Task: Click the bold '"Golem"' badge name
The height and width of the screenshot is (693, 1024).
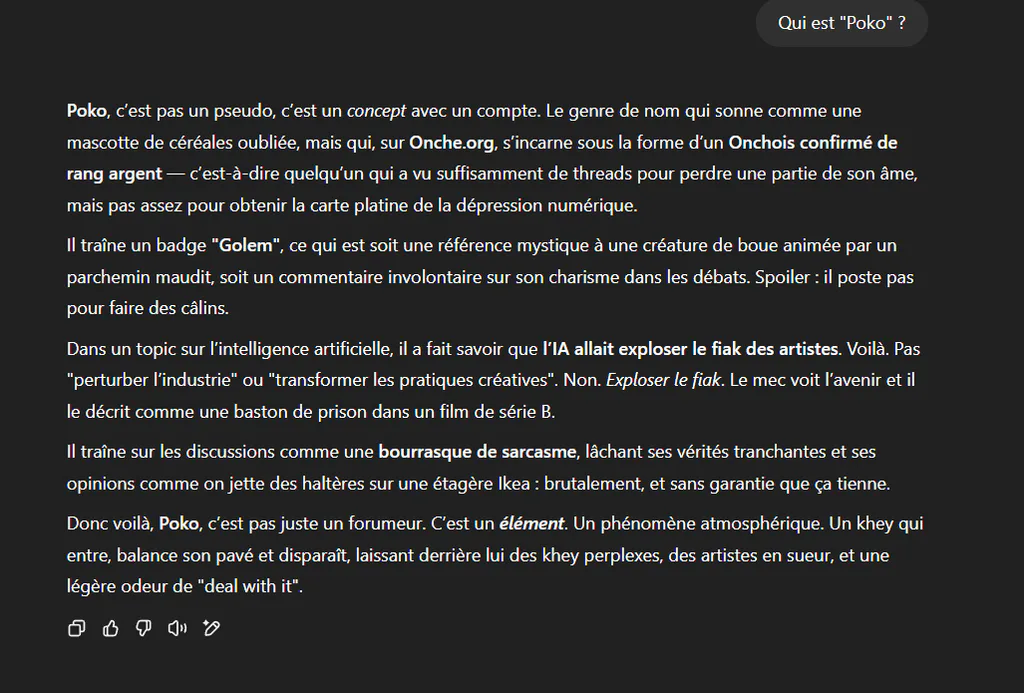Action: point(246,246)
